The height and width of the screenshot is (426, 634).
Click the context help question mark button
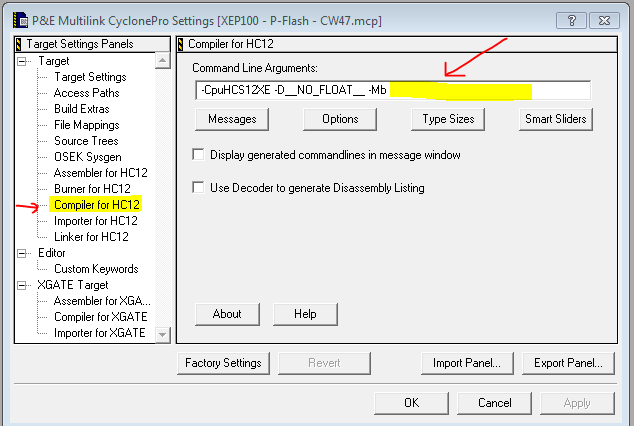click(571, 21)
